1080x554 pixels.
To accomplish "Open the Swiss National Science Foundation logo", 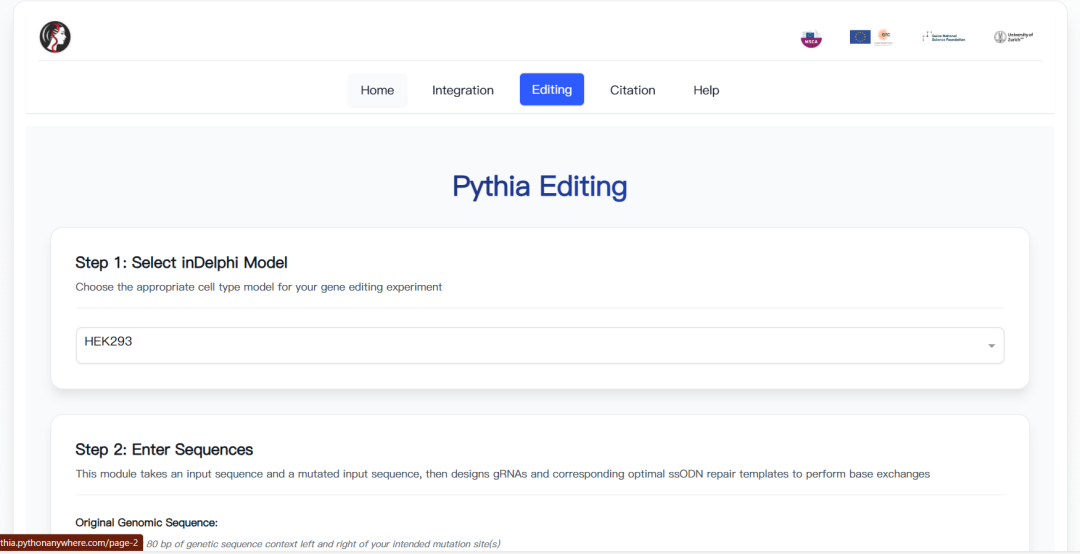I will pos(943,37).
